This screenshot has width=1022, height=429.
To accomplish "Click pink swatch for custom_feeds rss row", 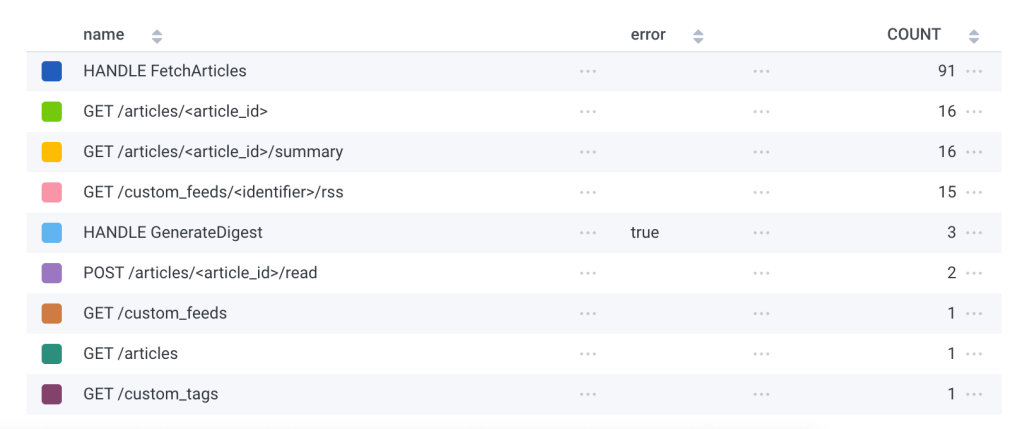I will pos(52,192).
